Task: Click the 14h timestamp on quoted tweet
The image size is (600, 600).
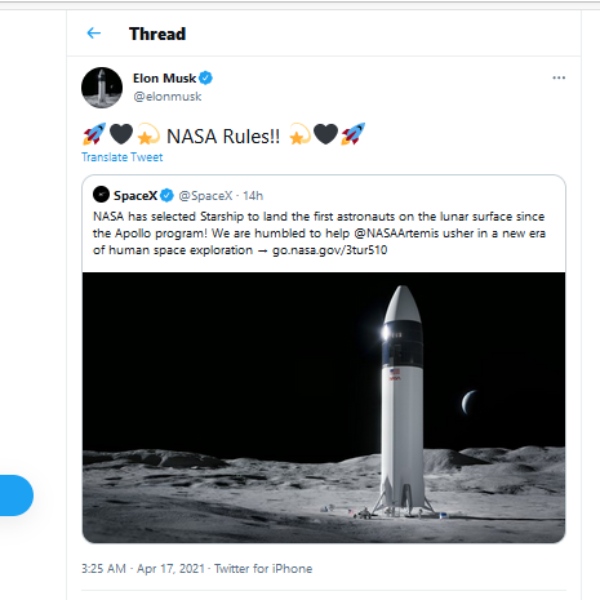Action: 253,195
